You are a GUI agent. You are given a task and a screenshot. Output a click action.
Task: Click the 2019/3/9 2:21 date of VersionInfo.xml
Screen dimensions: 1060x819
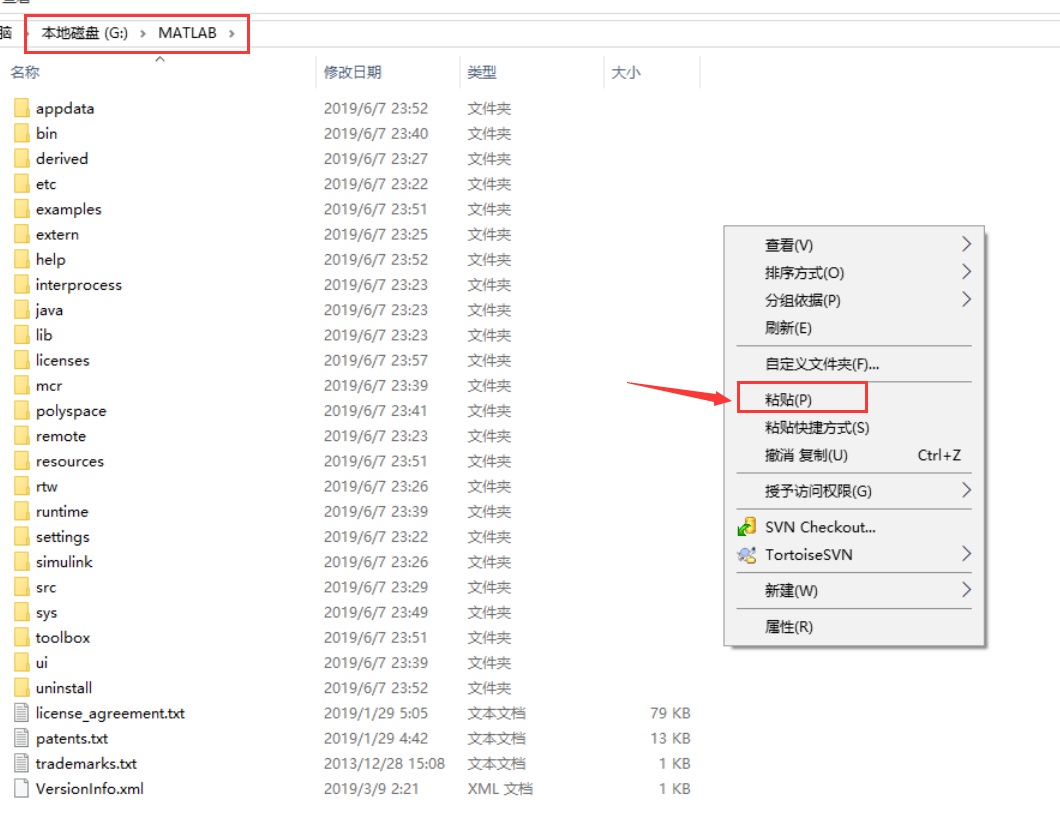click(370, 789)
